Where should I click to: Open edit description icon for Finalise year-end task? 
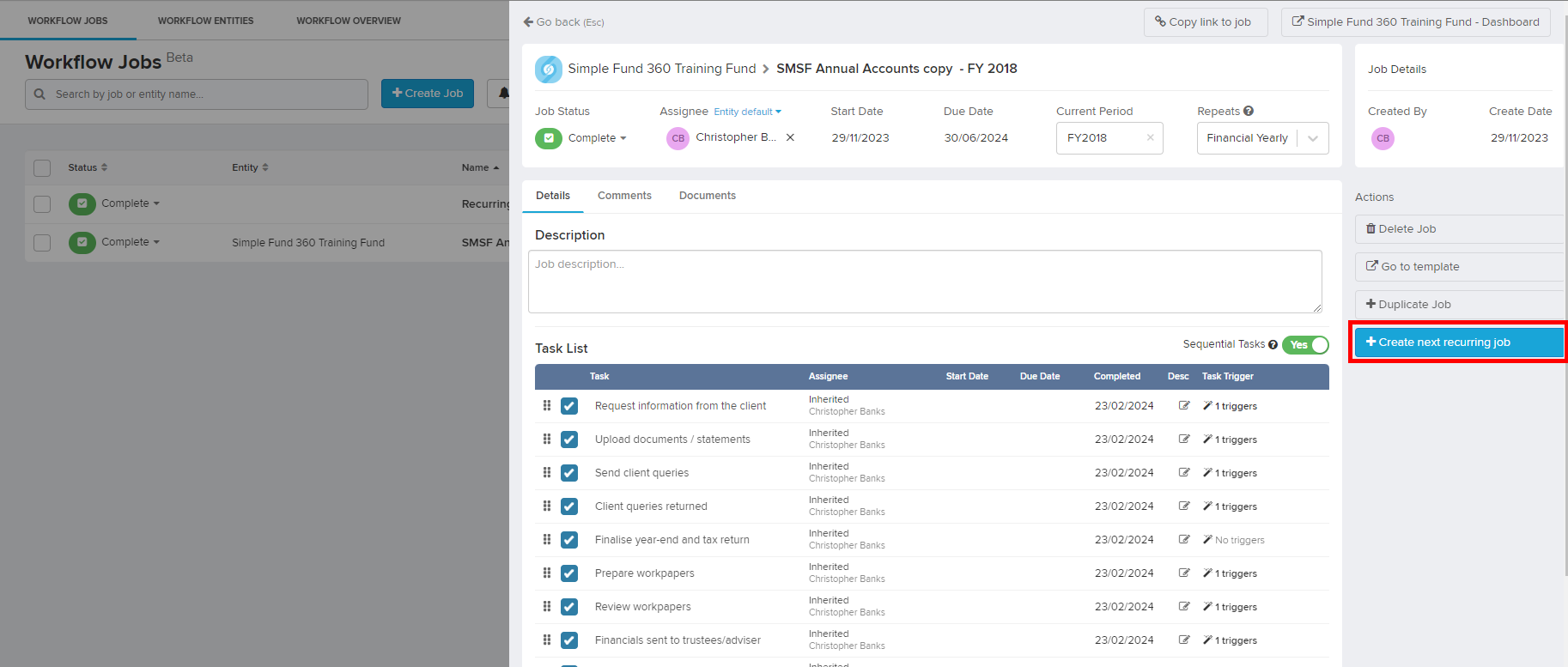[1184, 539]
